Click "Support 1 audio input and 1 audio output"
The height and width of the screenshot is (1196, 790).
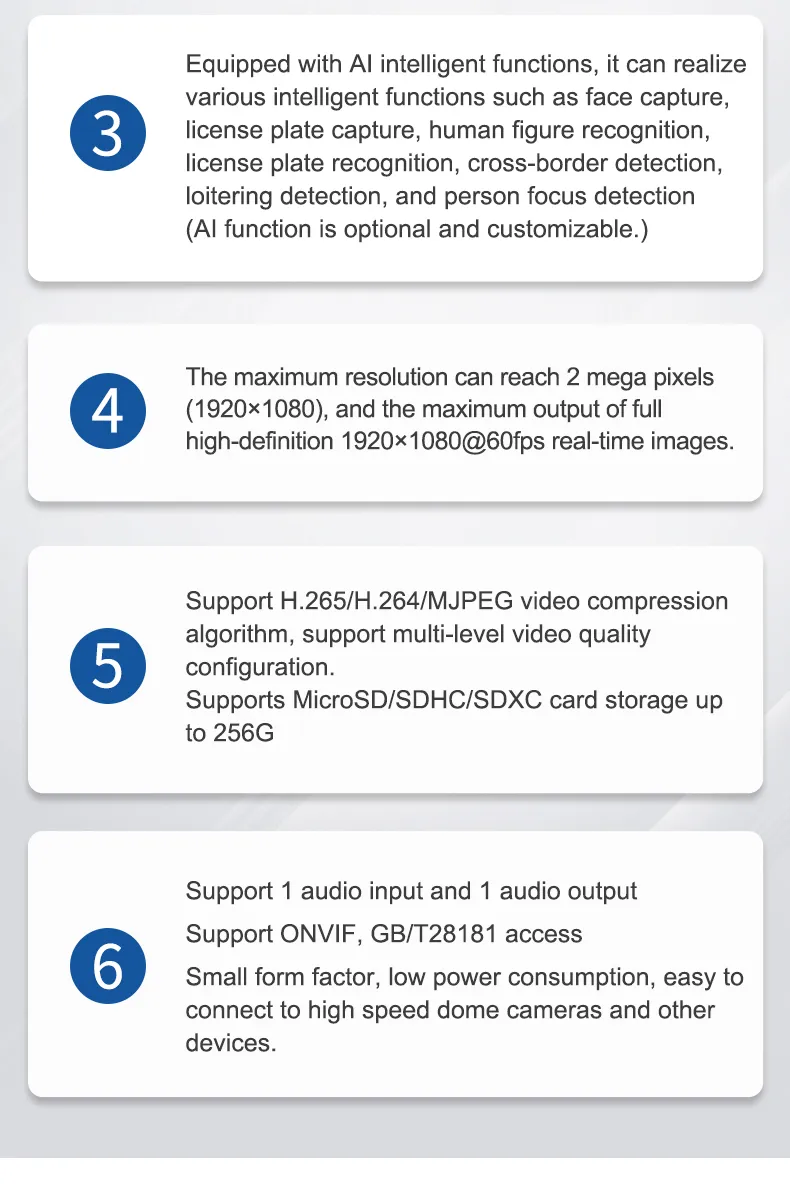(411, 891)
